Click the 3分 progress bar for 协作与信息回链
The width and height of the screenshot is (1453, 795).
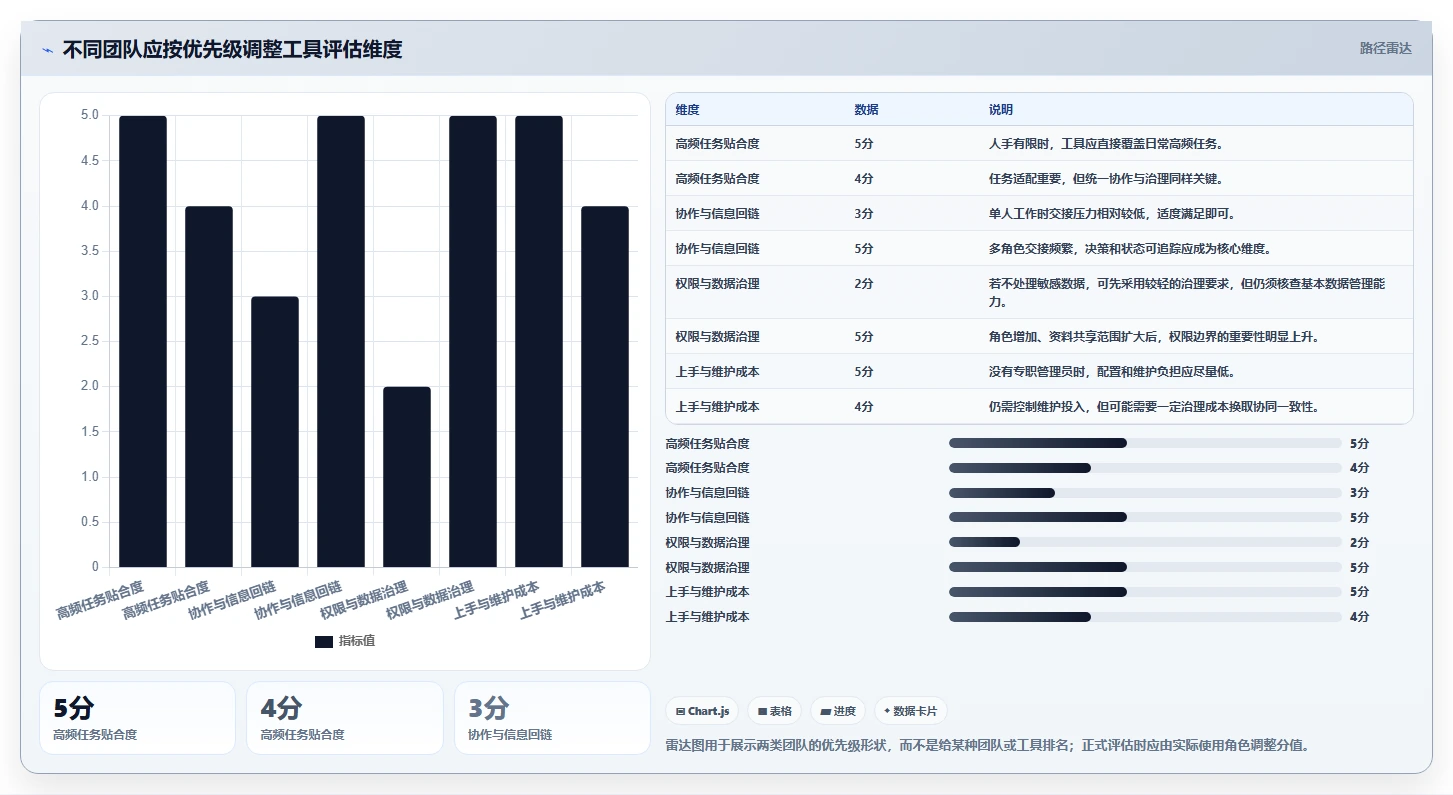pyautogui.click(x=1145, y=493)
